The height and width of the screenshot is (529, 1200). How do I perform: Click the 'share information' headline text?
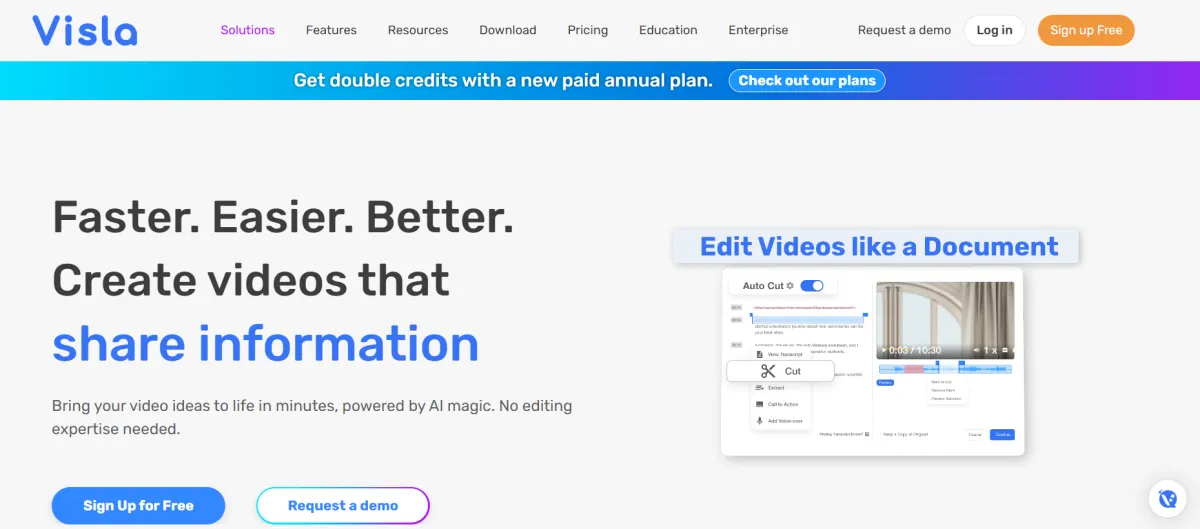(266, 343)
